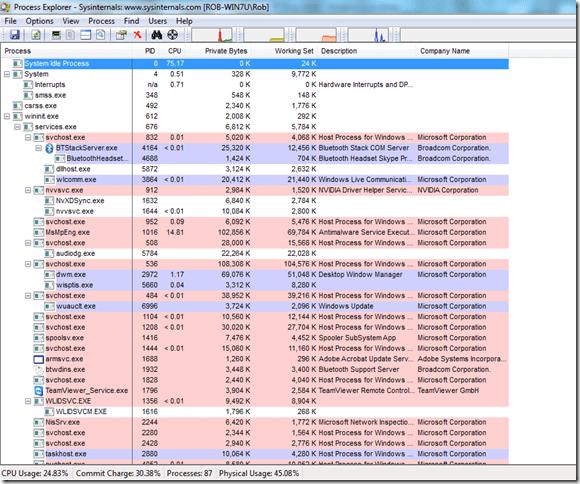Click the Process Explorer title bar icon
This screenshot has width=580, height=484.
click(x=5, y=7)
